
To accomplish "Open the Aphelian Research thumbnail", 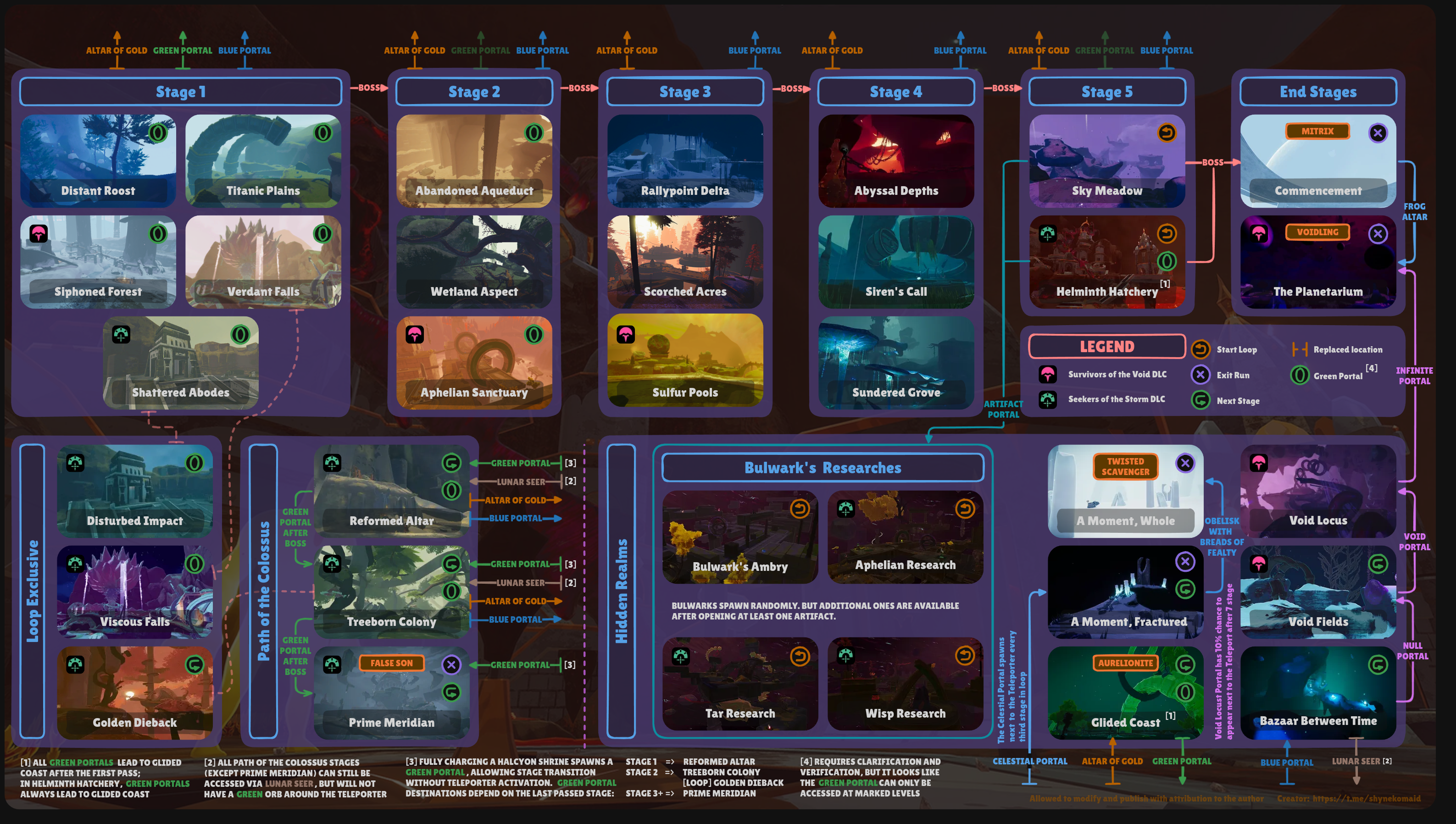I will [905, 536].
